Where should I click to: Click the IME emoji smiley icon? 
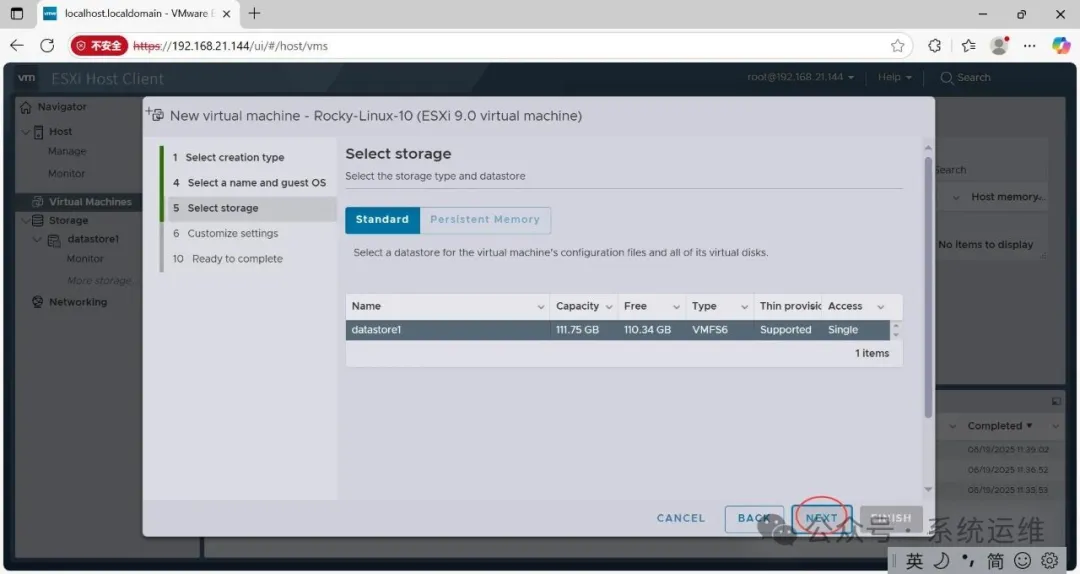[x=1023, y=560]
